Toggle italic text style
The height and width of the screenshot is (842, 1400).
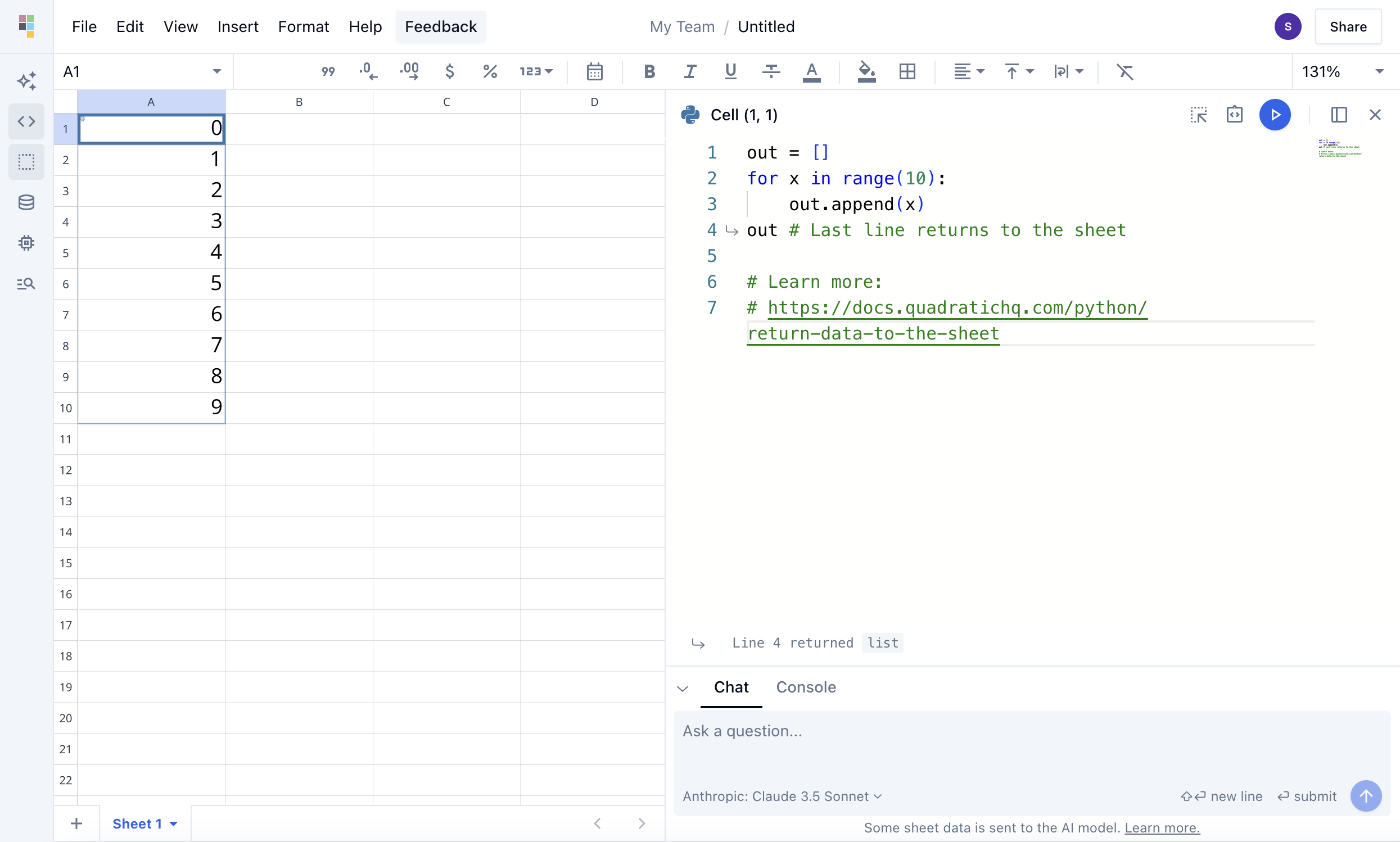pyautogui.click(x=689, y=71)
